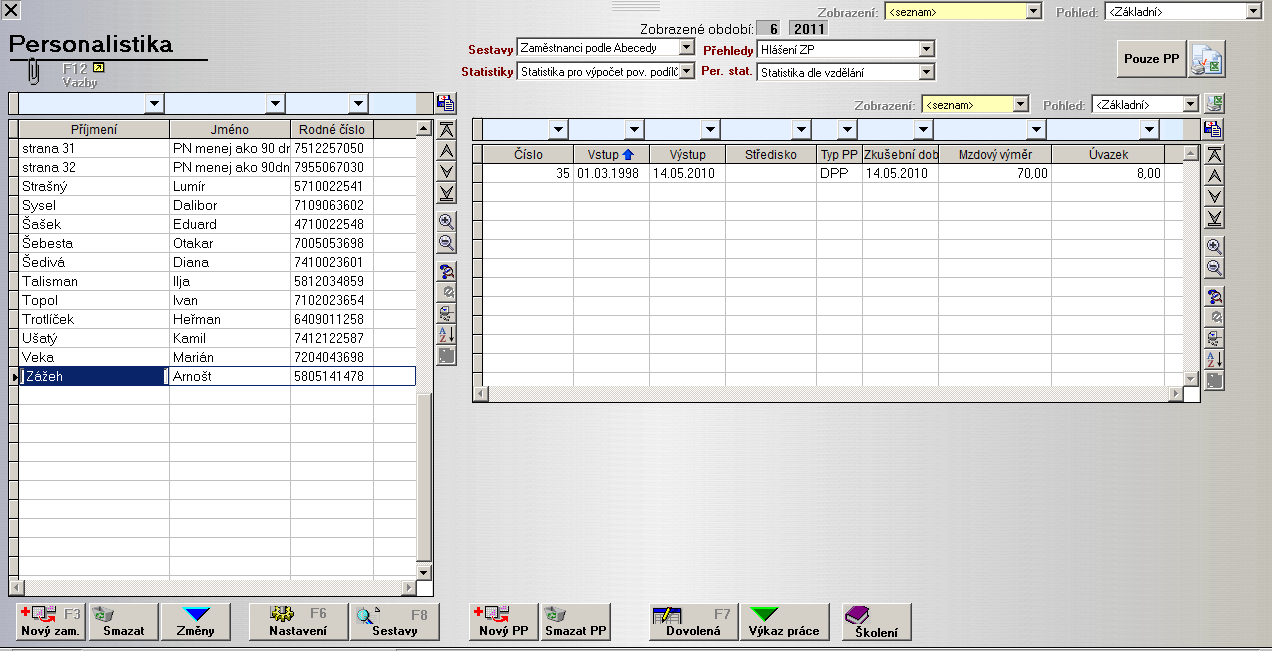
Task: Click the export icon next to Pouze PP
Action: 1206,59
